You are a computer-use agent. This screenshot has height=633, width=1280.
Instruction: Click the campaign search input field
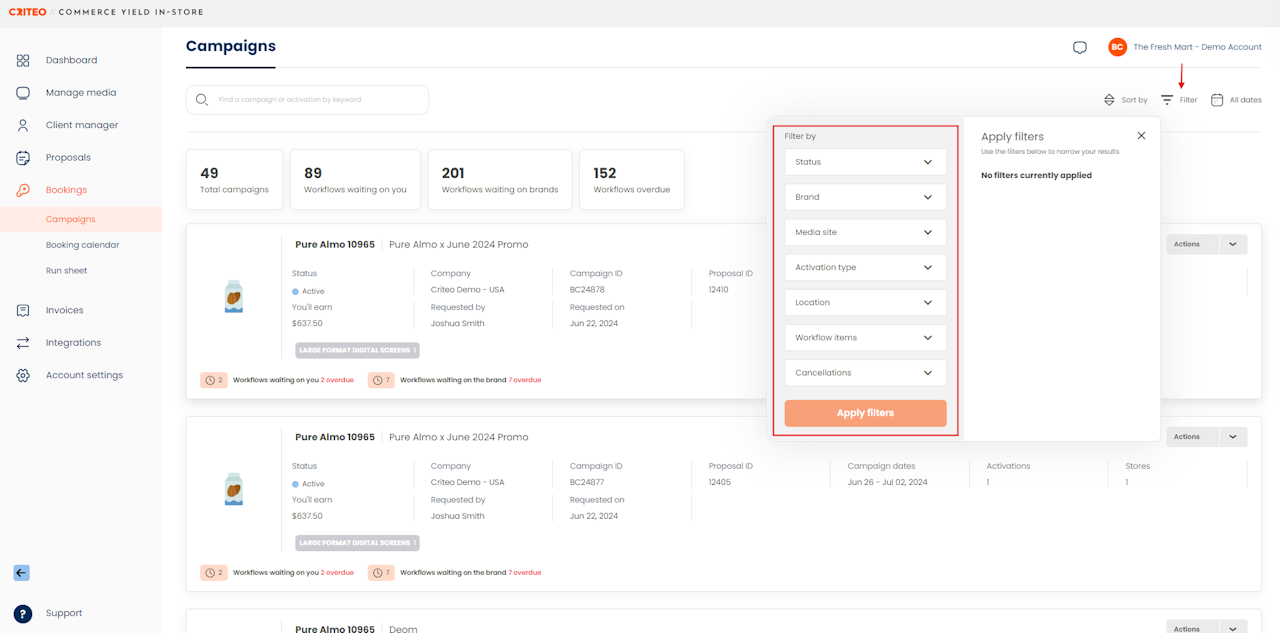307,100
